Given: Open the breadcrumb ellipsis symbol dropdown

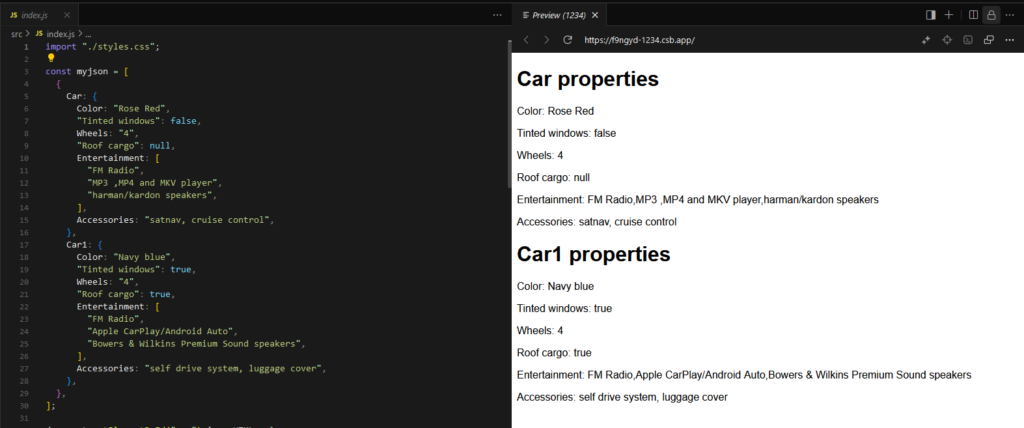Looking at the screenshot, I should tap(88, 33).
